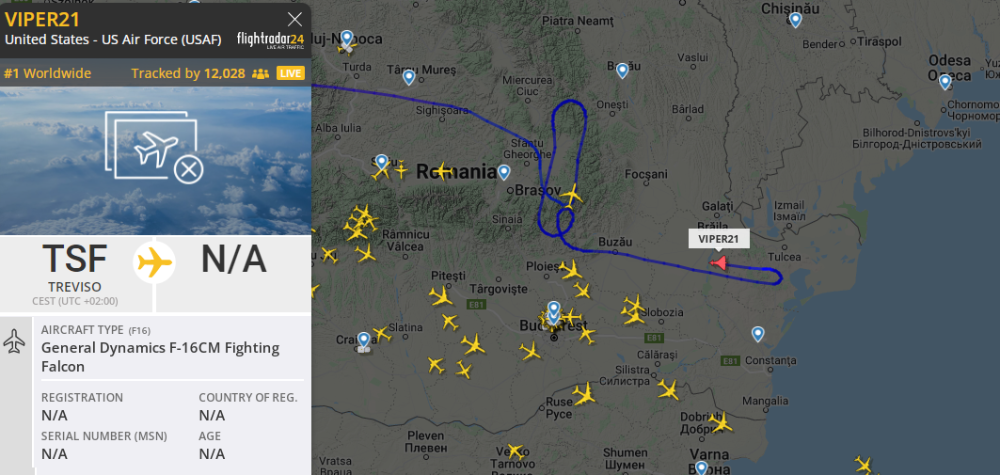Click the airport pin near Bacău
This screenshot has height=475, width=1000.
[x=622, y=71]
